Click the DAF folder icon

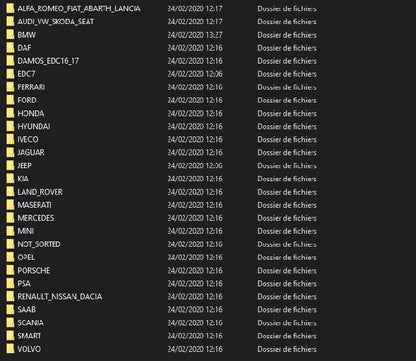(x=10, y=48)
